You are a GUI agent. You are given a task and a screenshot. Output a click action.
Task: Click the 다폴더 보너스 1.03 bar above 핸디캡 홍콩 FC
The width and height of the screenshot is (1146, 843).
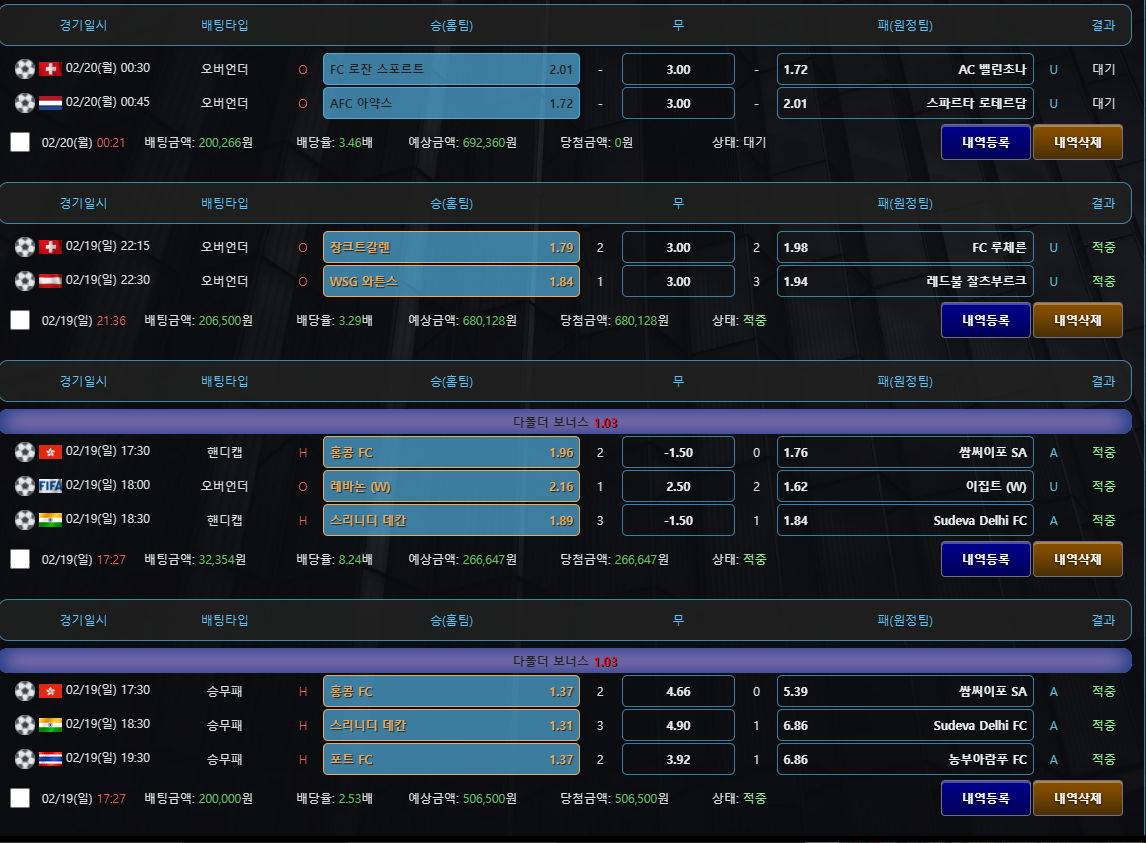[x=566, y=422]
